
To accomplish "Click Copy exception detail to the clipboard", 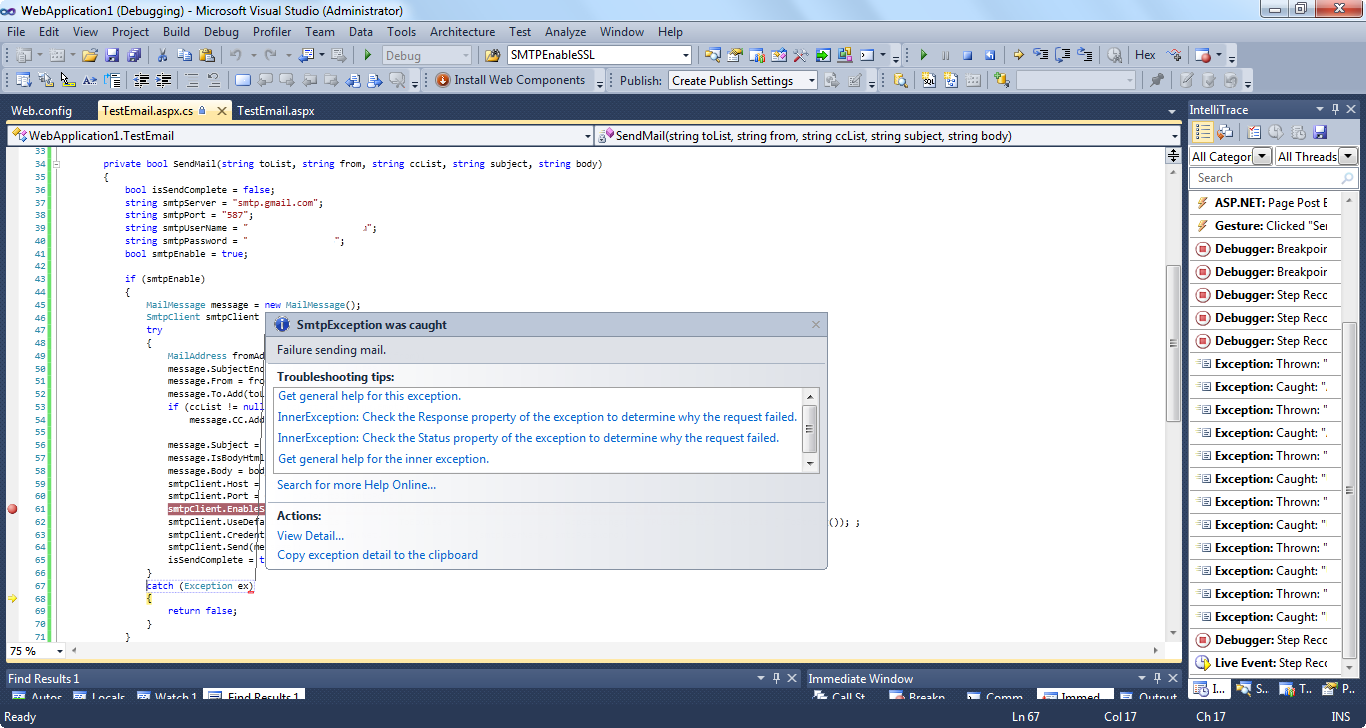I will (377, 555).
